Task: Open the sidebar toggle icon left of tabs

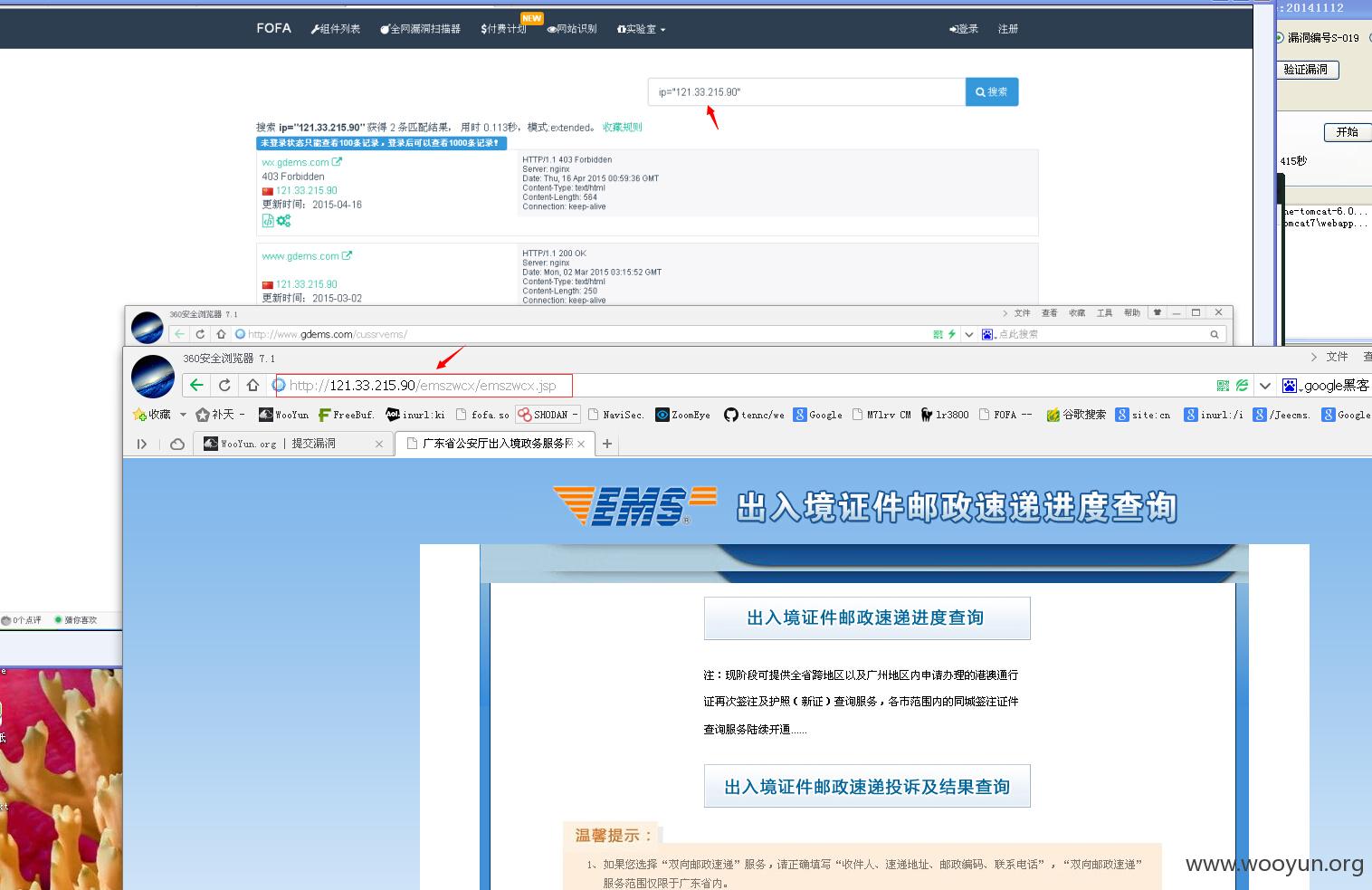Action: pos(142,444)
